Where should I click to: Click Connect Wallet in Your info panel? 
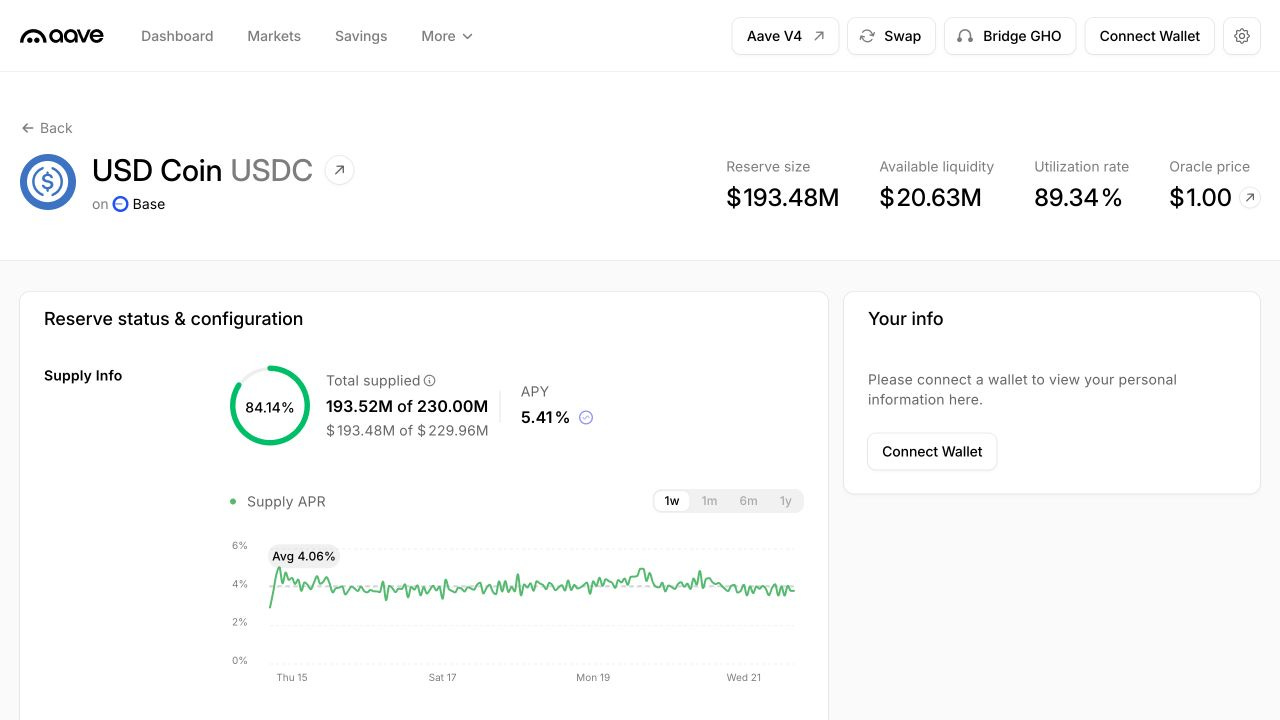point(932,451)
